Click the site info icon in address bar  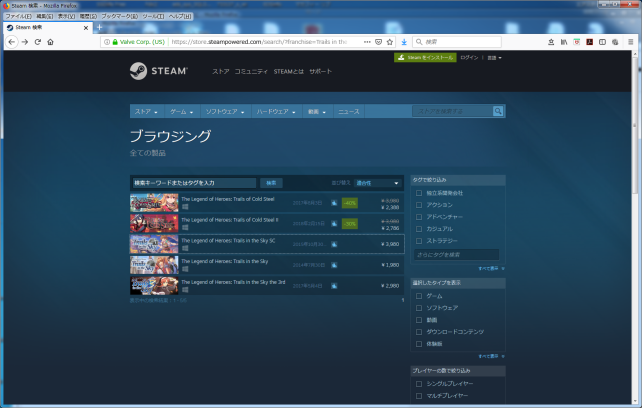pos(107,42)
